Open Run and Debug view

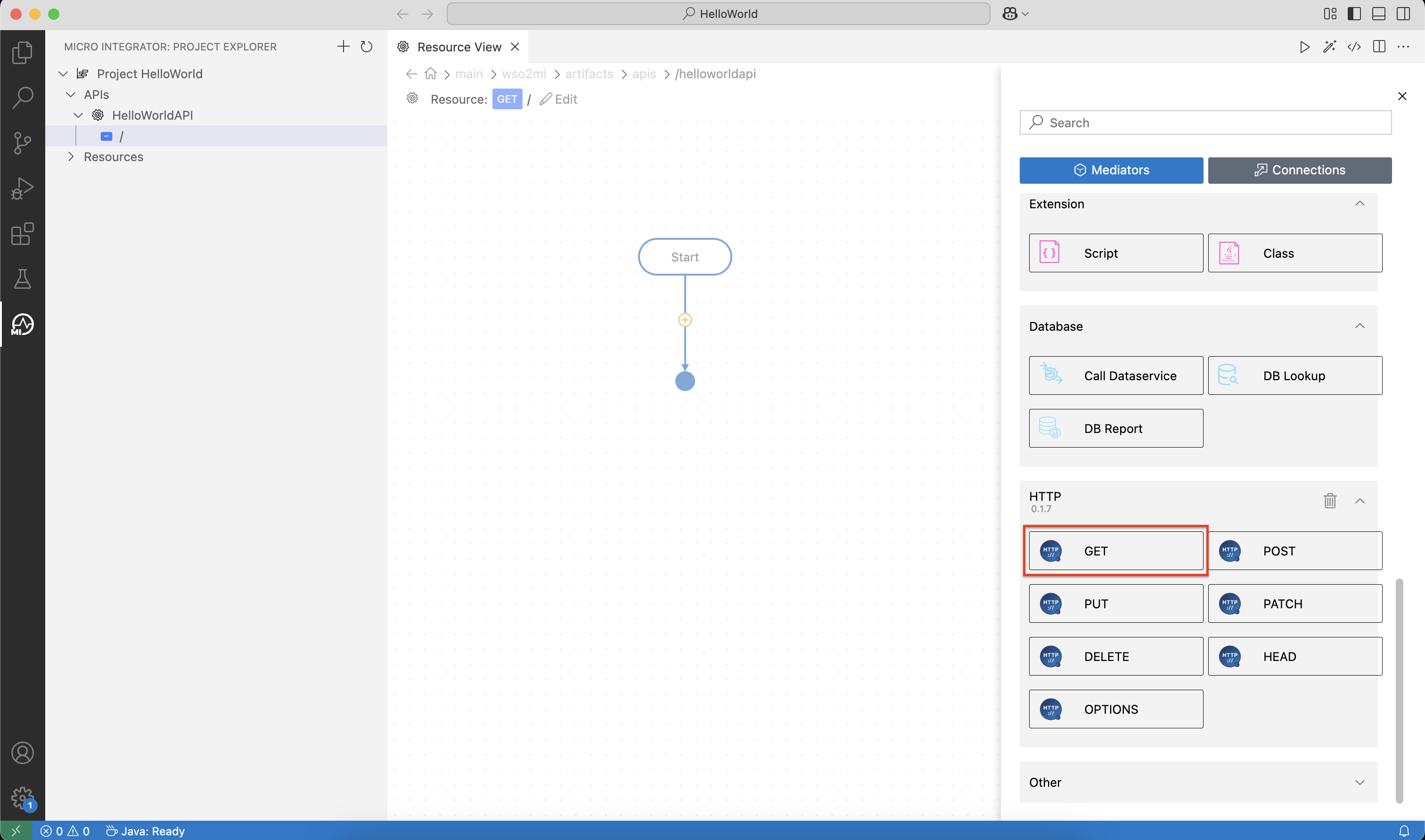click(x=22, y=188)
